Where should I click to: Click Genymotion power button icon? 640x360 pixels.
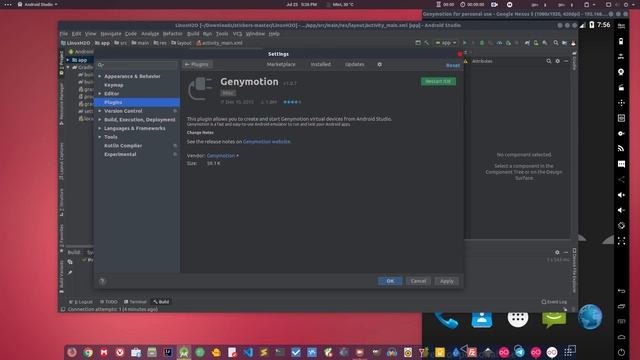621,352
